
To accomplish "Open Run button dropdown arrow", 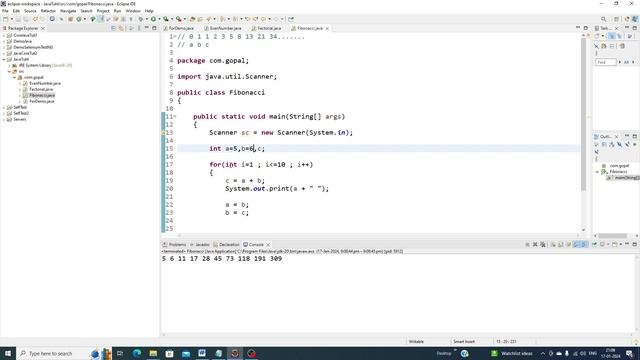I will coord(159,19).
